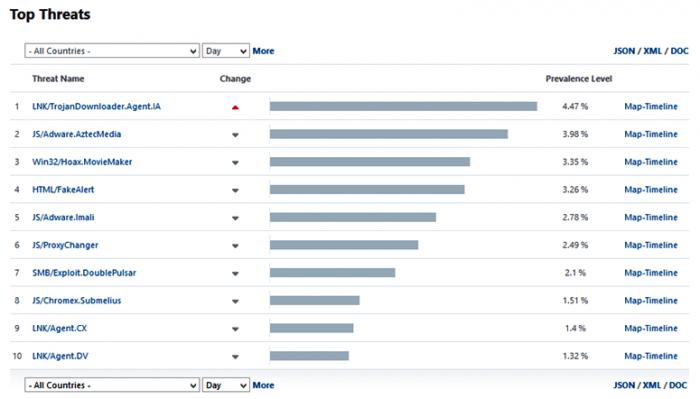The width and height of the screenshot is (700, 399).
Task: Click the change arrow beside LNK/Agent.CX
Action: 235,329
